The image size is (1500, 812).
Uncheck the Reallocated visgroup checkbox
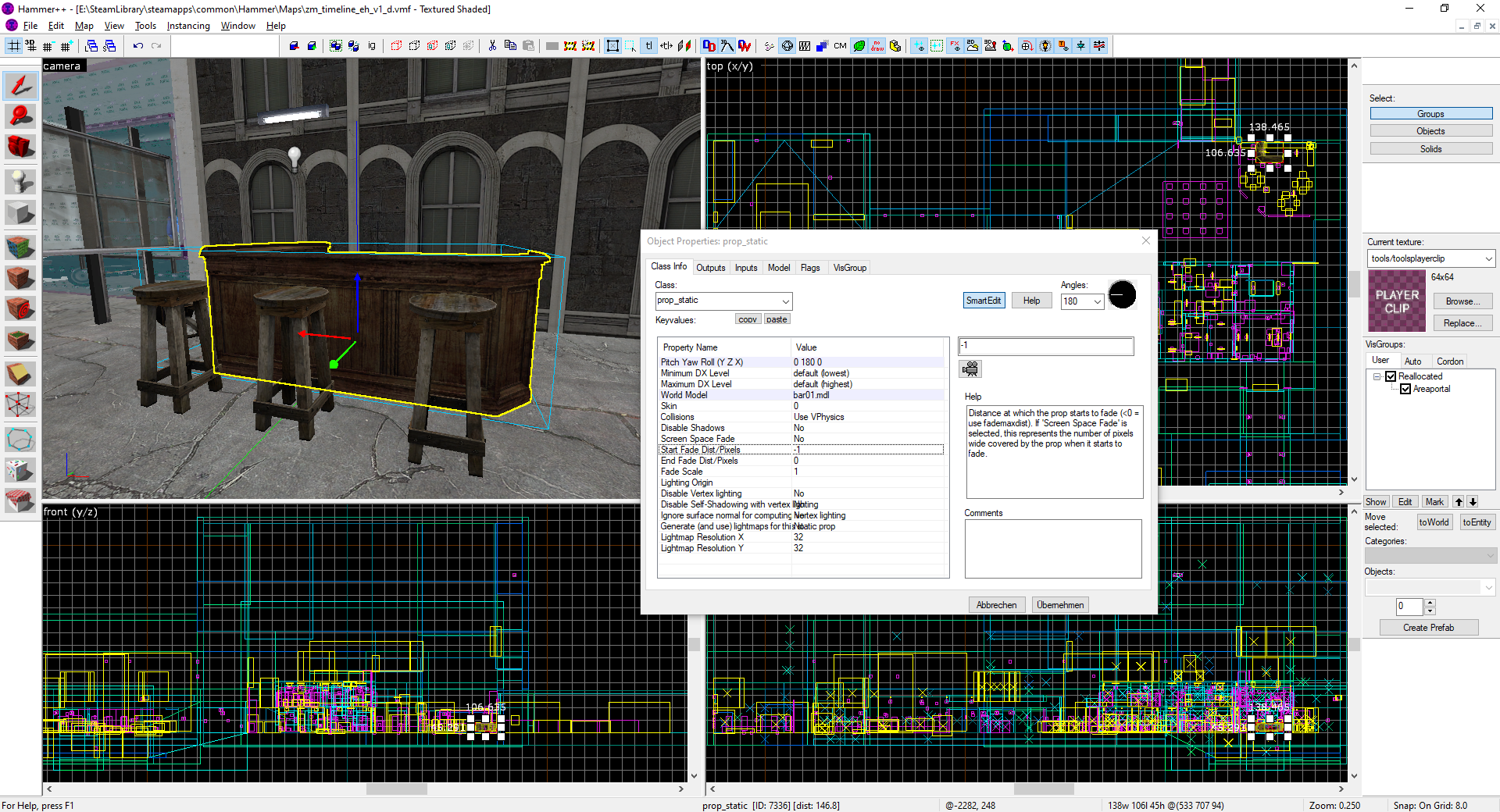[1391, 376]
